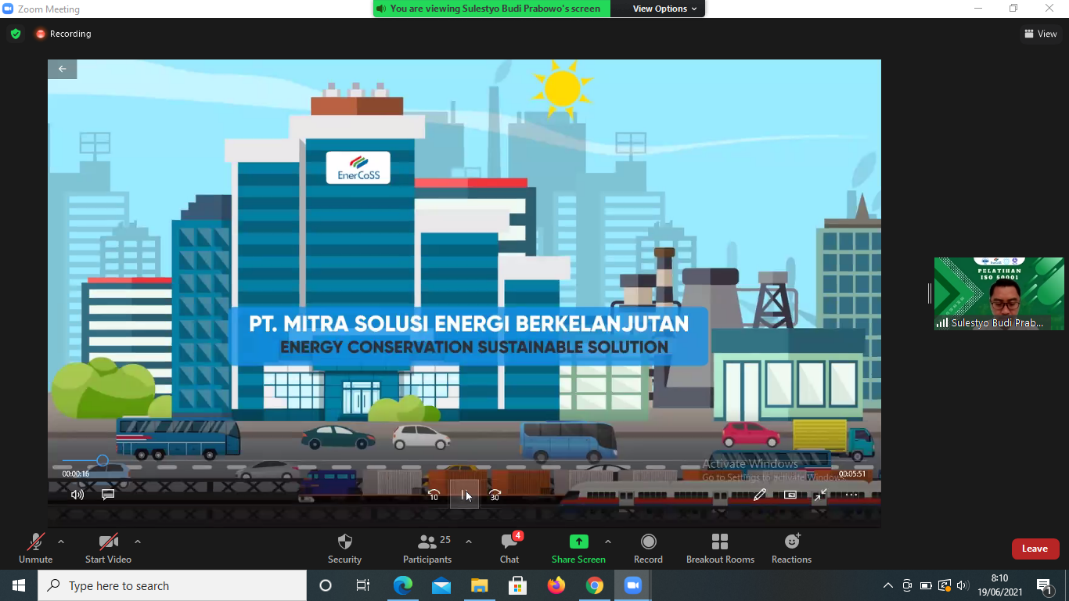Open the Reactions menu
The height and width of the screenshot is (601, 1069).
tap(792, 549)
